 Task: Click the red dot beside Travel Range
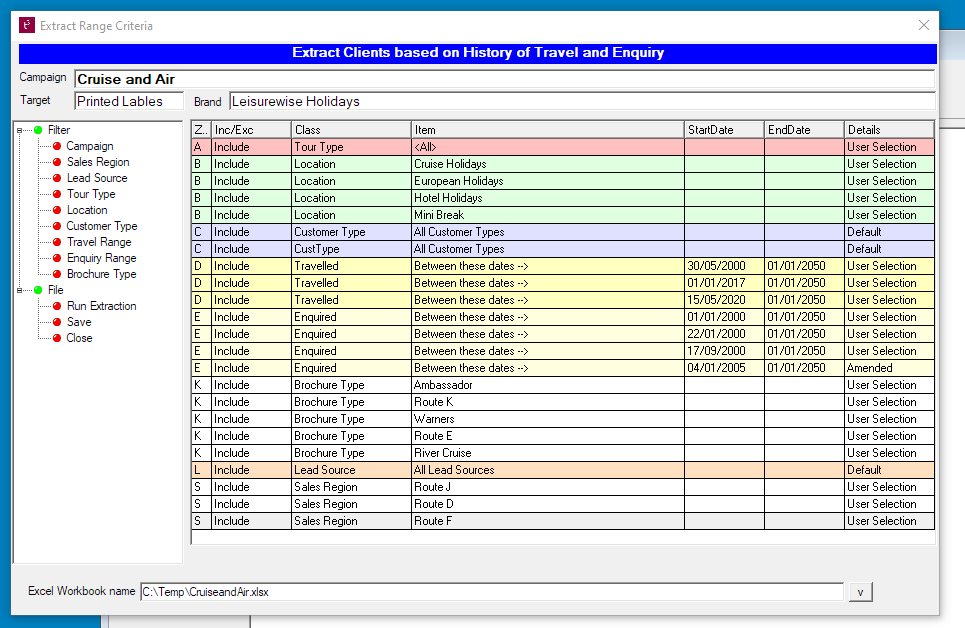click(57, 242)
